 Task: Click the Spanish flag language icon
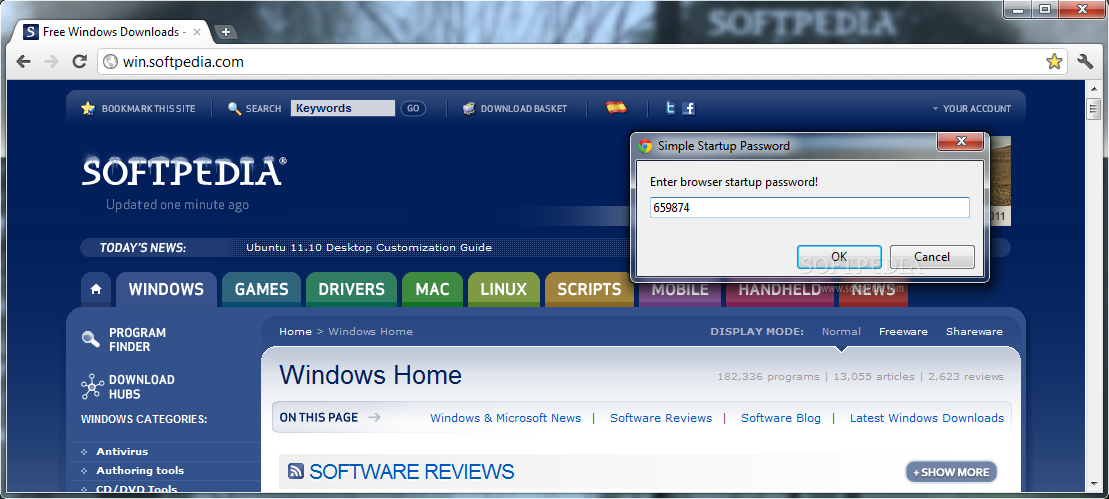pyautogui.click(x=616, y=108)
